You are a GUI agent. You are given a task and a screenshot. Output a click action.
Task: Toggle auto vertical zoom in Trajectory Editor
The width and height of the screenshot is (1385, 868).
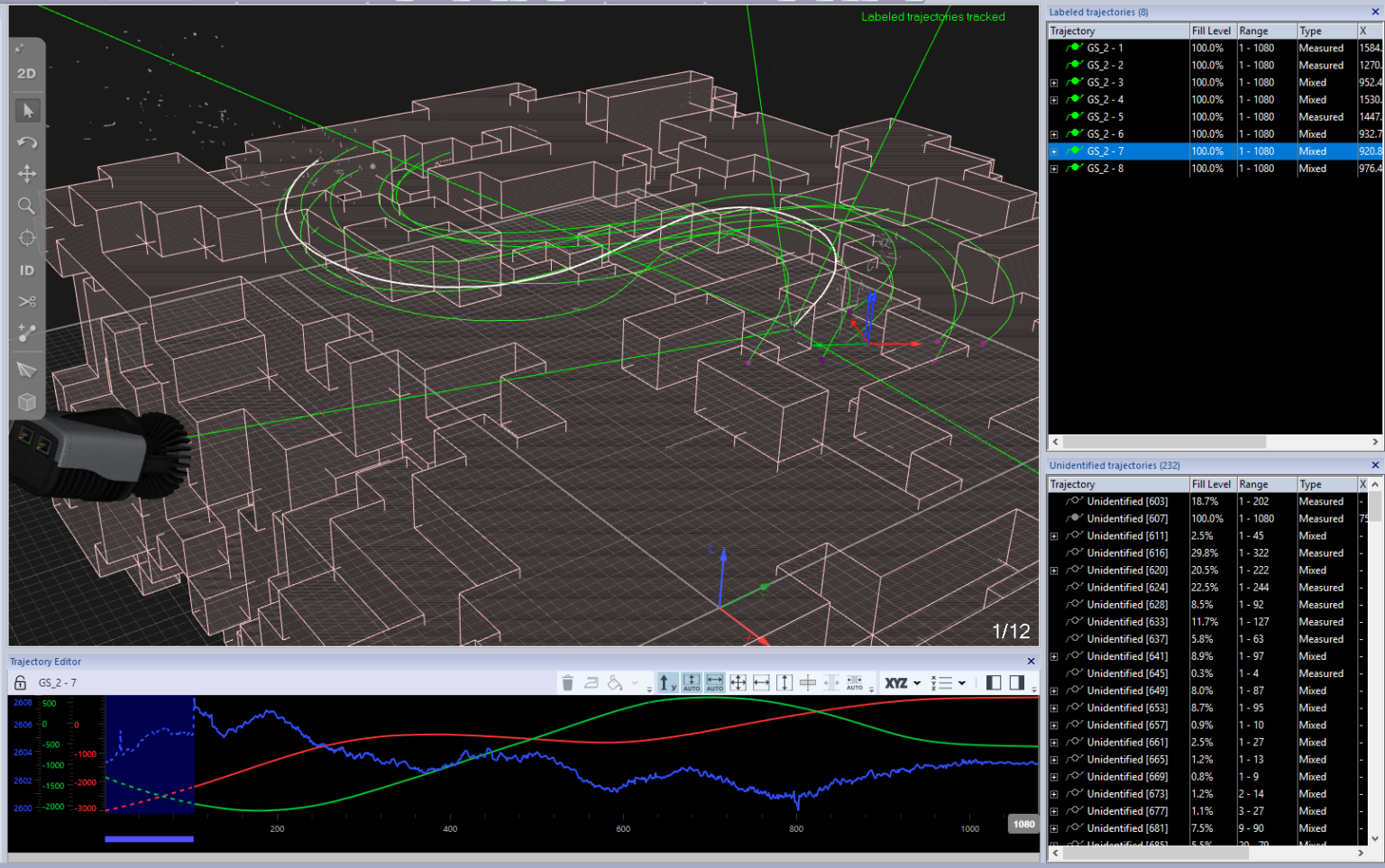[x=692, y=683]
